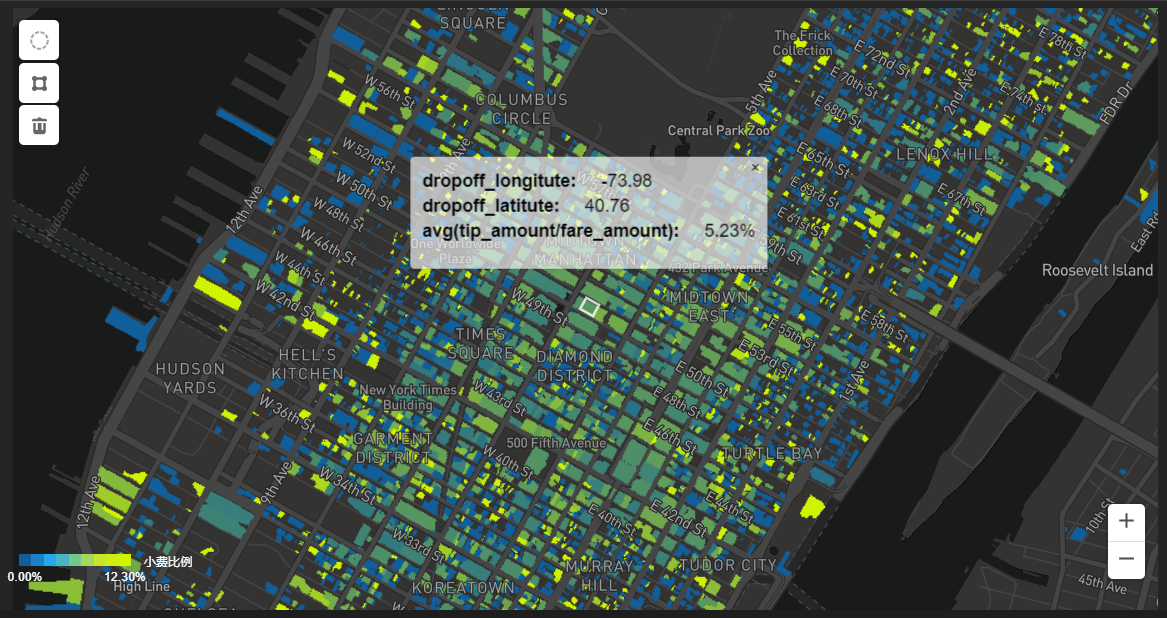
Task: Click the E 50th St street label
Action: tap(701, 378)
